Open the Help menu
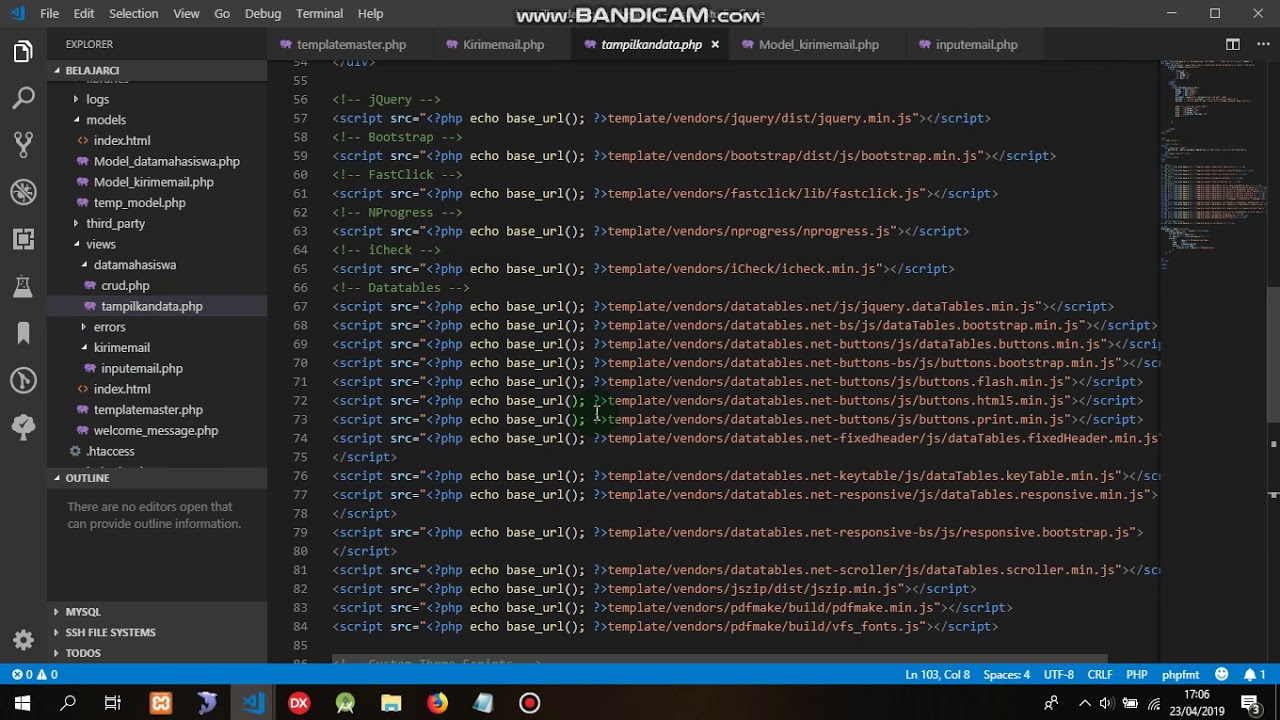Screen dimensions: 1280x720 [x=370, y=13]
